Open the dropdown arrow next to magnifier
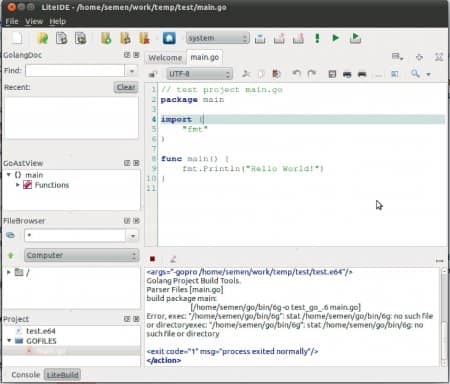 [x=428, y=74]
